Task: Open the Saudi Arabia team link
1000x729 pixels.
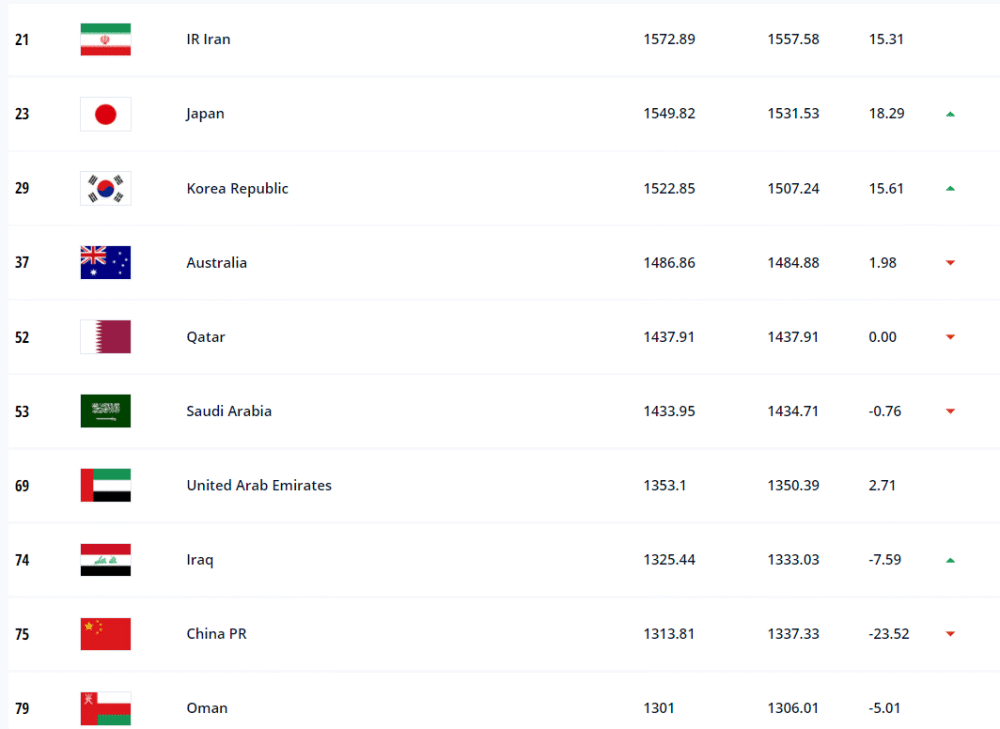Action: (x=229, y=411)
